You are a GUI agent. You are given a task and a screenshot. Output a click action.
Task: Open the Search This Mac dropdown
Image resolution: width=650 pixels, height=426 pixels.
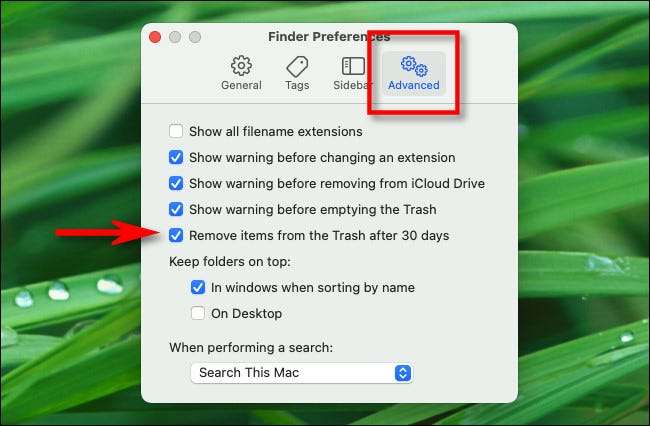pos(301,373)
